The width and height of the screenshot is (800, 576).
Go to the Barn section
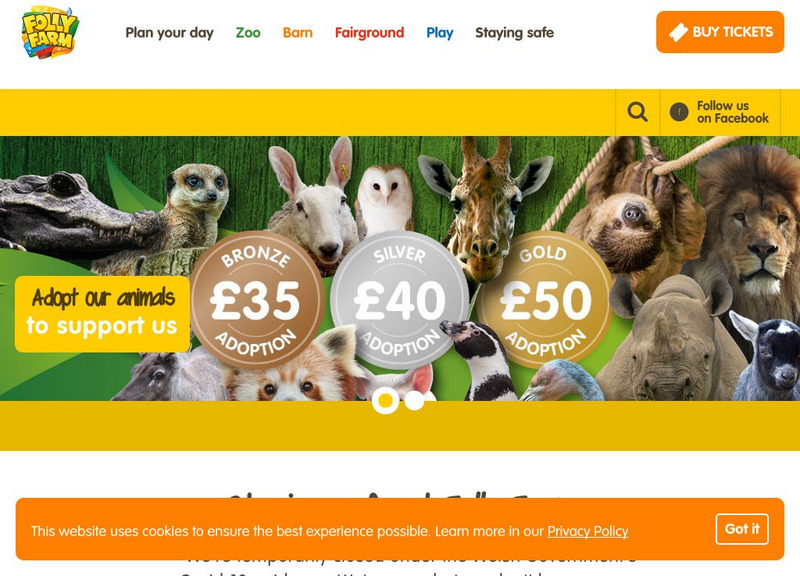click(297, 33)
